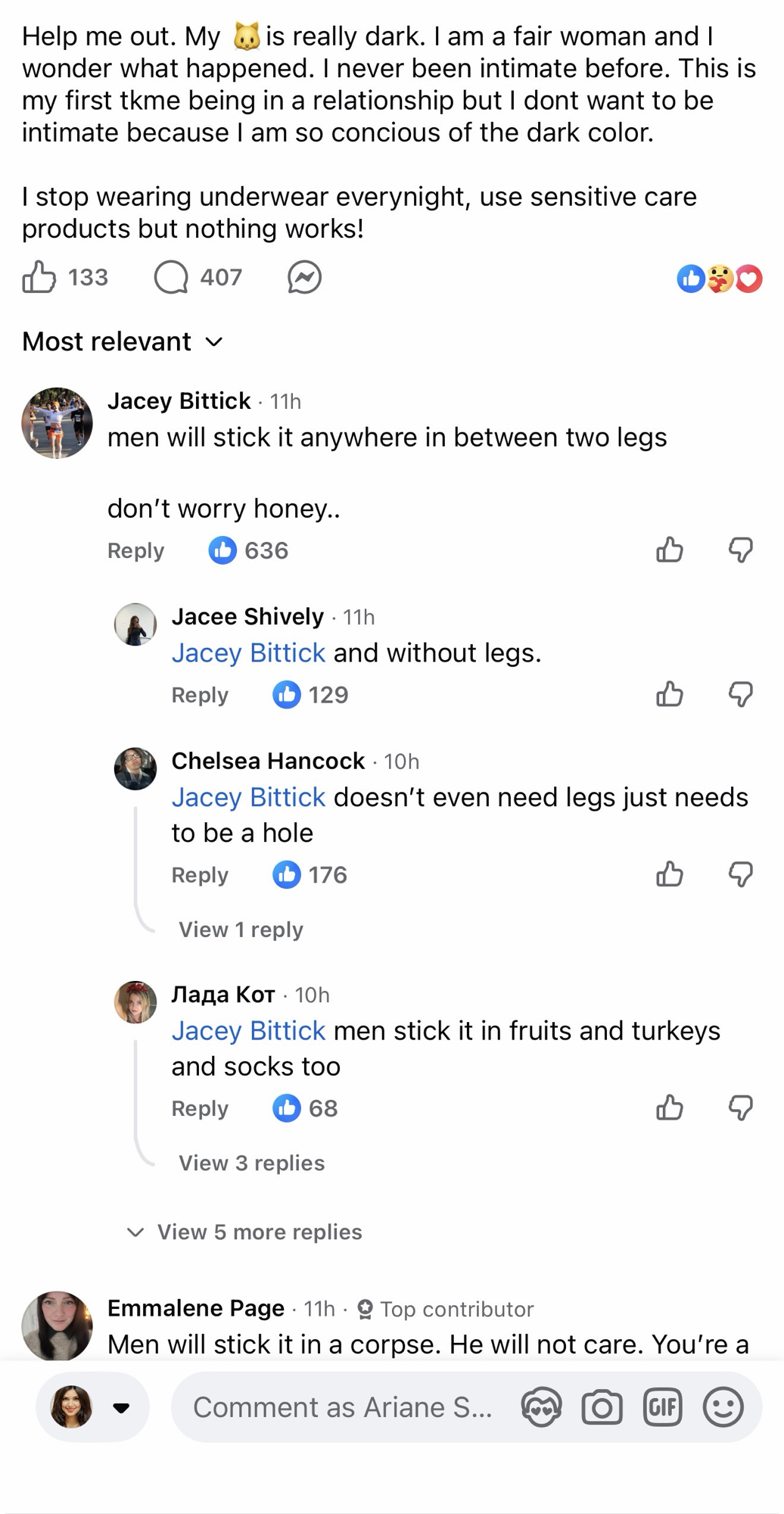Type in the Comment as Ariane field
784x1514 pixels.
click(343, 1407)
